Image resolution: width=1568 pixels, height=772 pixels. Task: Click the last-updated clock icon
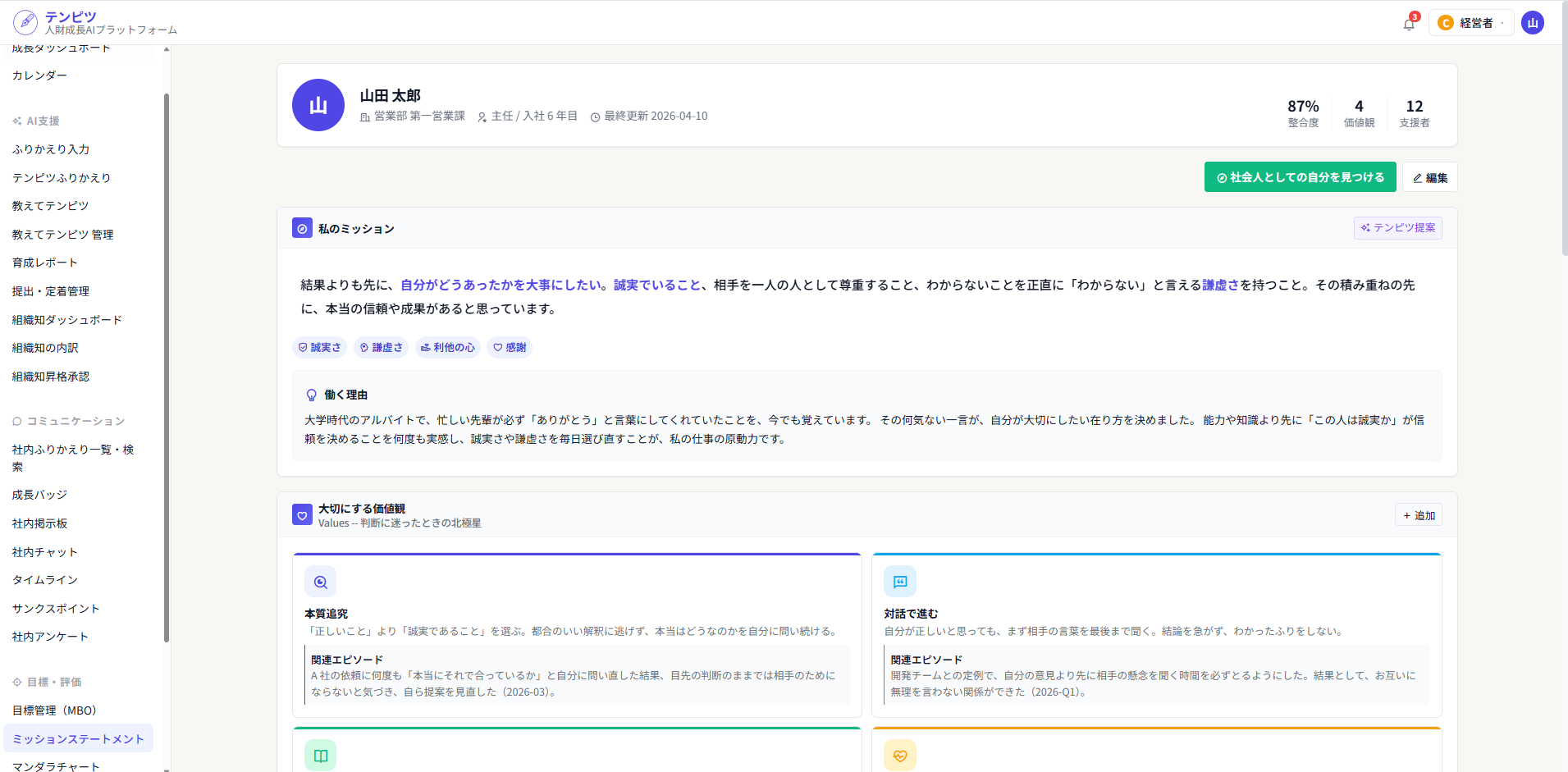[596, 117]
